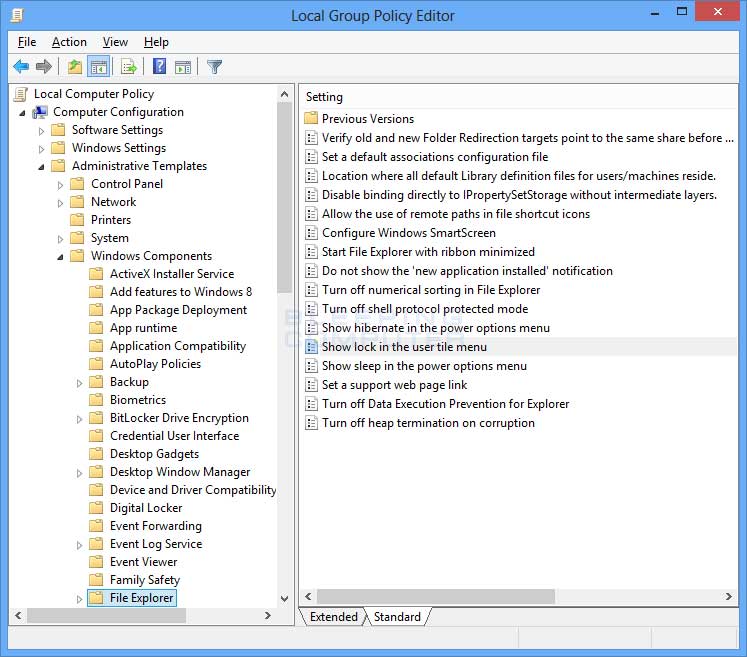Go up one level with folder icon
Viewport: 747px width, 657px height.
[74, 67]
